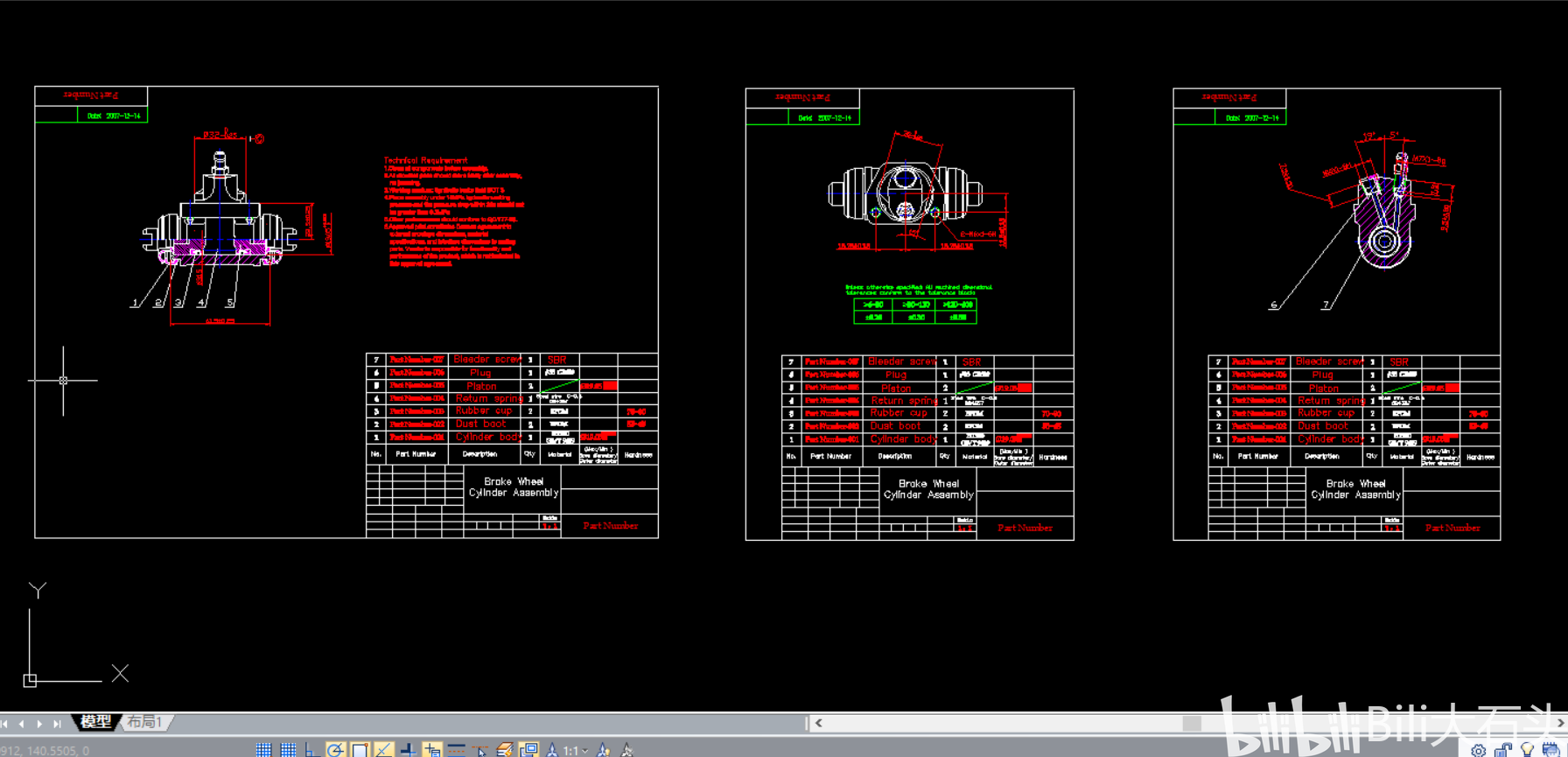The height and width of the screenshot is (757, 1568).
Task: Toggle dynamic input in status bar
Action: [x=432, y=750]
